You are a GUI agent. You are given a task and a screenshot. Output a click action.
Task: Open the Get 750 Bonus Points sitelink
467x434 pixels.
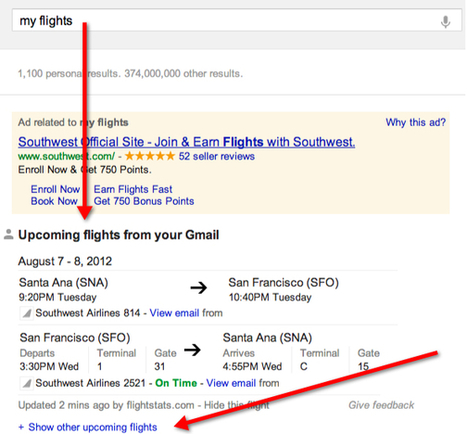pyautogui.click(x=144, y=201)
